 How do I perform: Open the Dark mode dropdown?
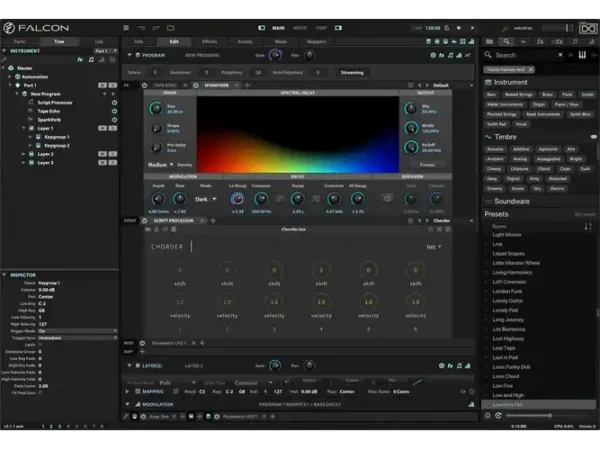[x=205, y=199]
